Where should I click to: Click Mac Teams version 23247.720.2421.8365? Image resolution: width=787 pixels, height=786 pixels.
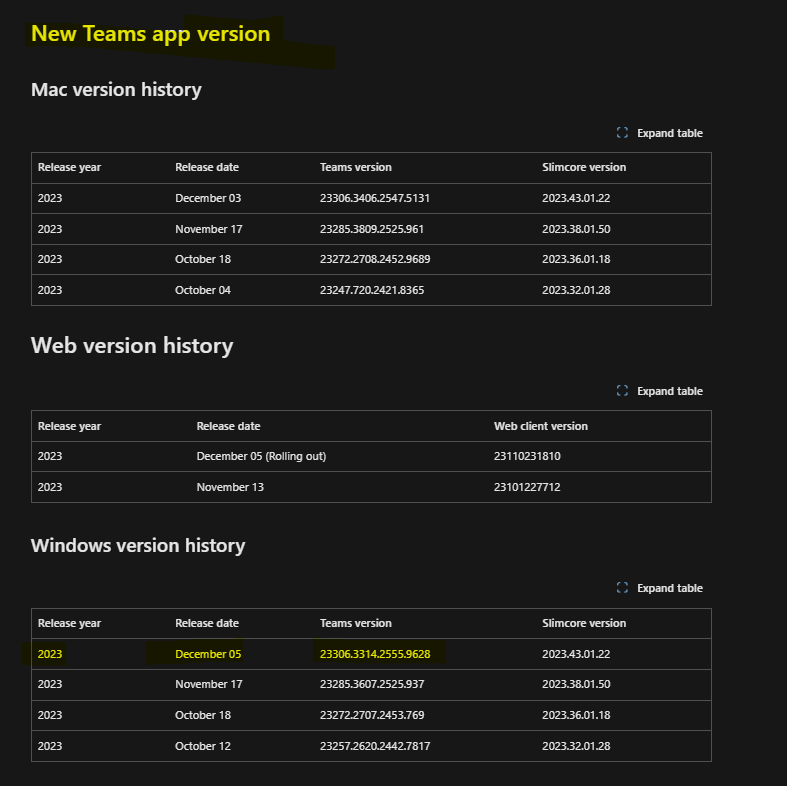pos(372,290)
